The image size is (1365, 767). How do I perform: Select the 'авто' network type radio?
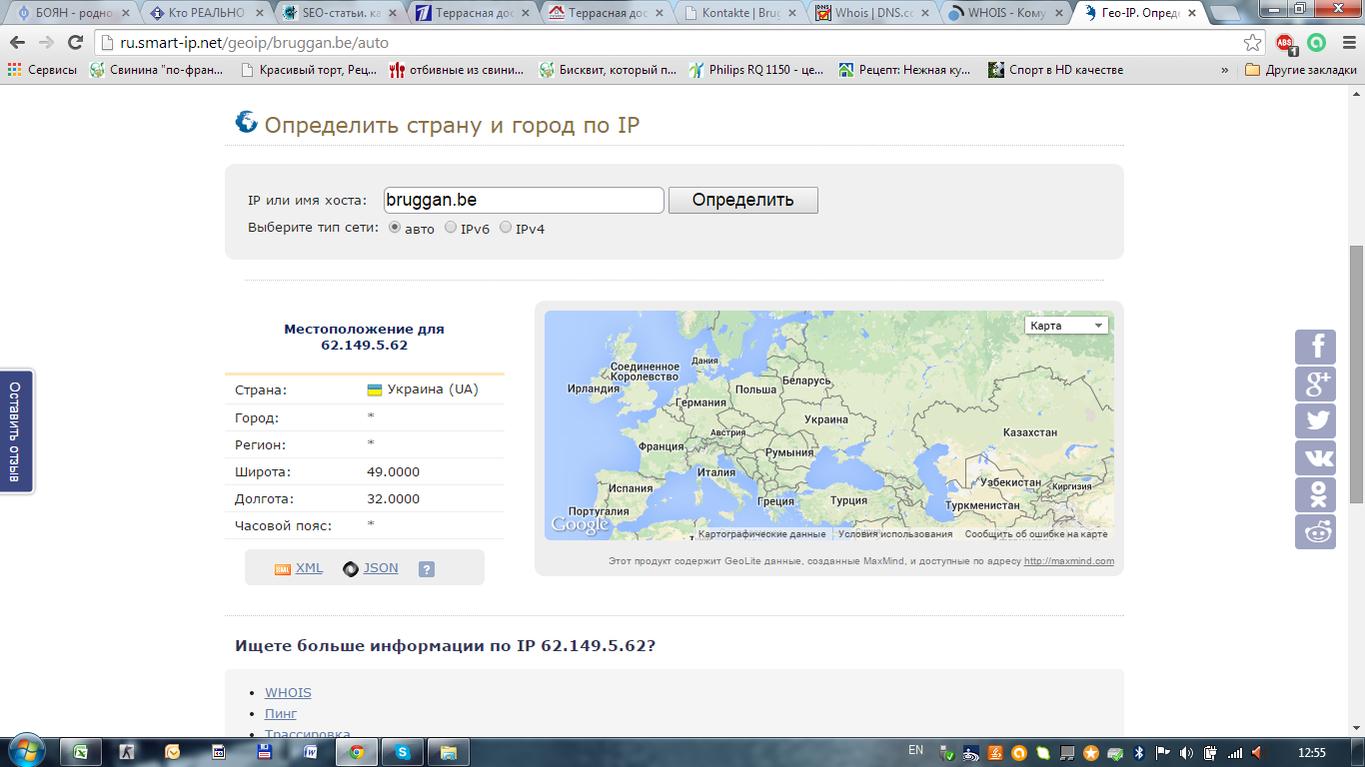tap(395, 228)
